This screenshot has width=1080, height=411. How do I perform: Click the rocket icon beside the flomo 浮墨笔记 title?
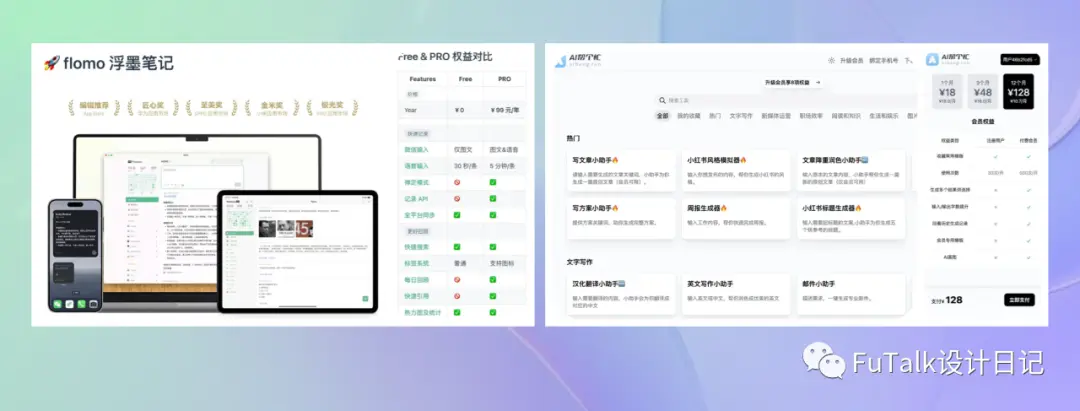(52, 63)
